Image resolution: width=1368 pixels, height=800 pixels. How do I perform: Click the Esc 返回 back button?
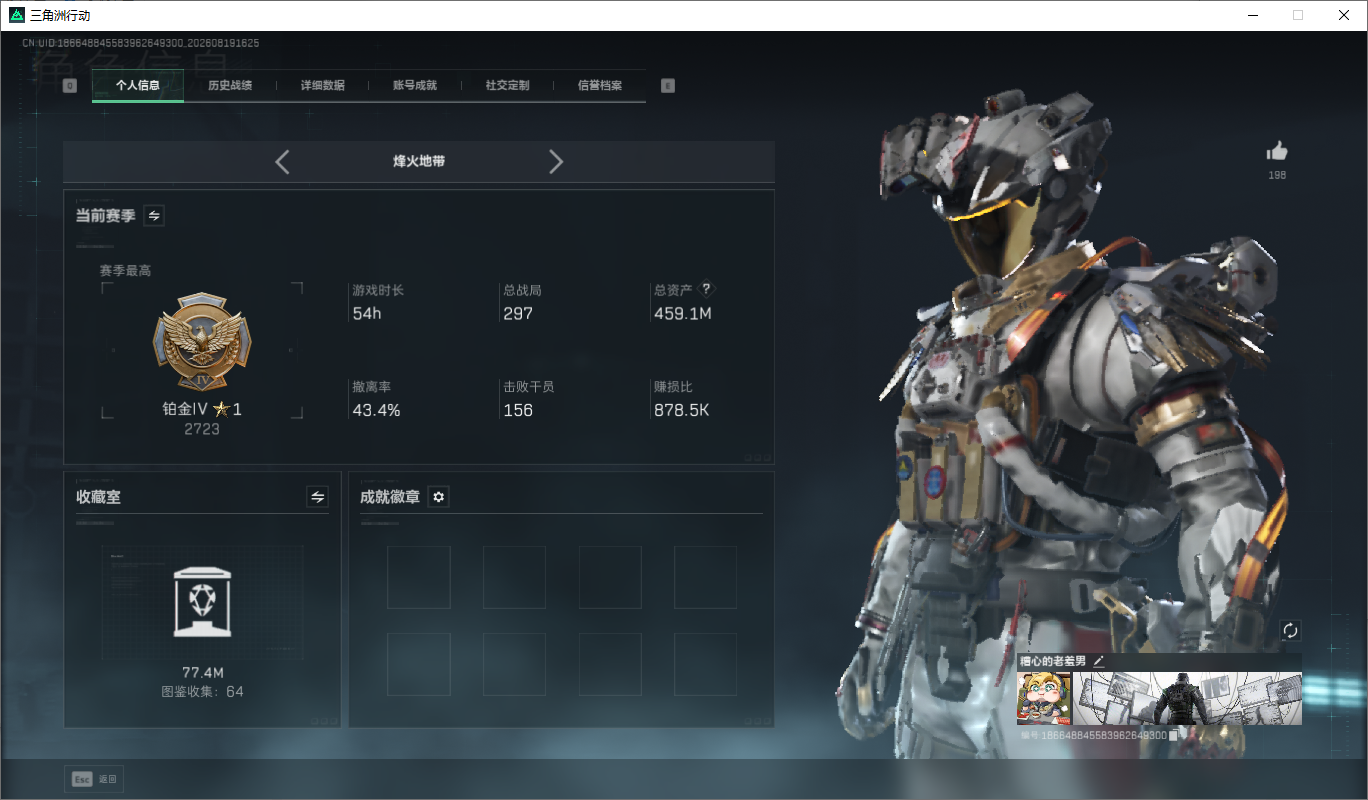point(95,779)
